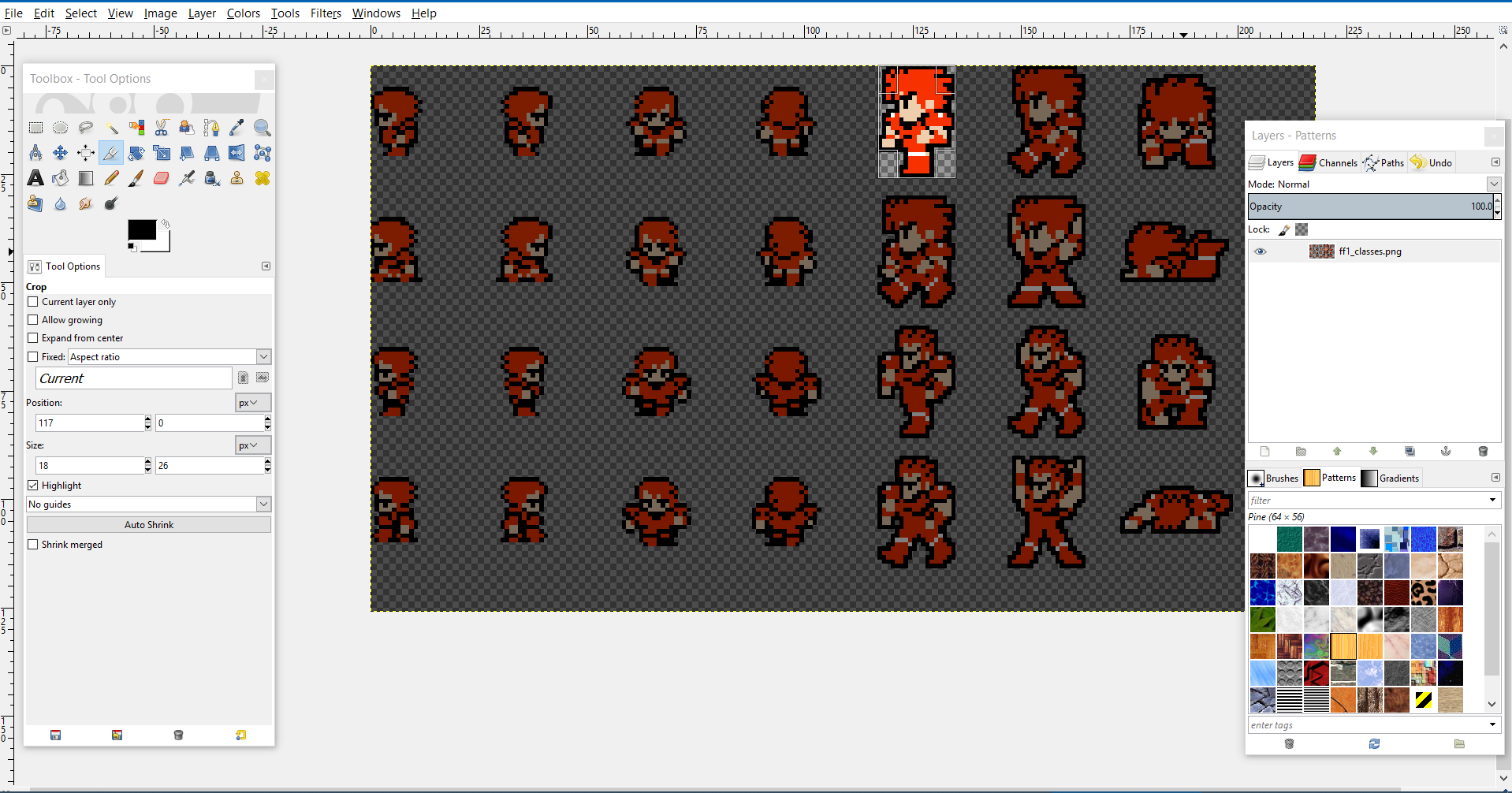
Task: Open the Windows menu
Action: 376,13
